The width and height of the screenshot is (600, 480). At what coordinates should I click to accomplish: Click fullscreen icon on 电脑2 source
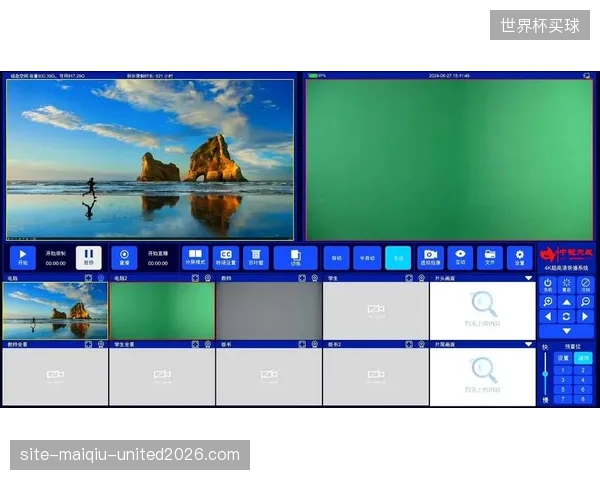tap(195, 278)
